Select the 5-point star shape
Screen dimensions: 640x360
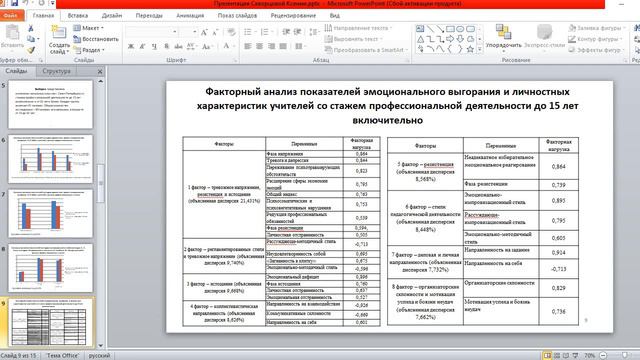(x=470, y=49)
